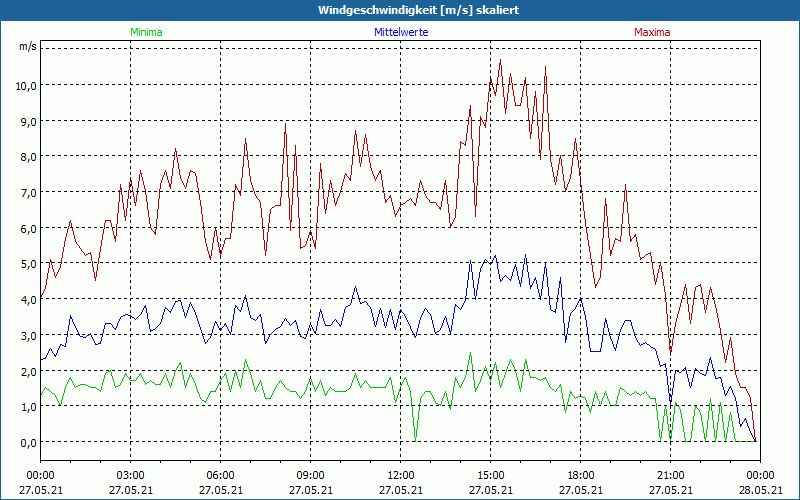Click the '8,0' y-axis value
800x500 pixels.
coord(29,157)
